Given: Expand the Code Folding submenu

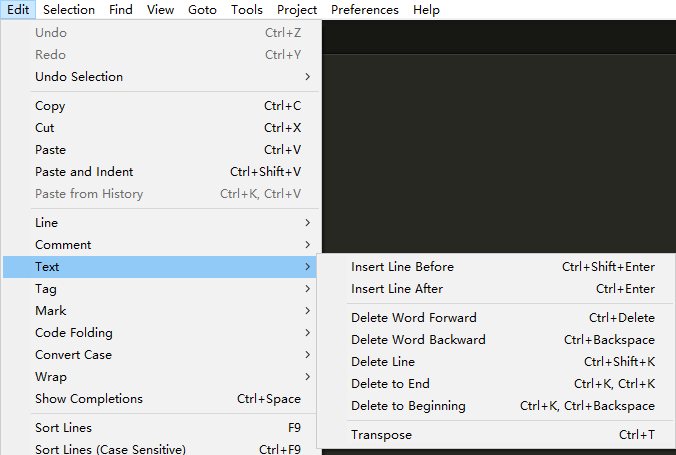Looking at the screenshot, I should 160,333.
